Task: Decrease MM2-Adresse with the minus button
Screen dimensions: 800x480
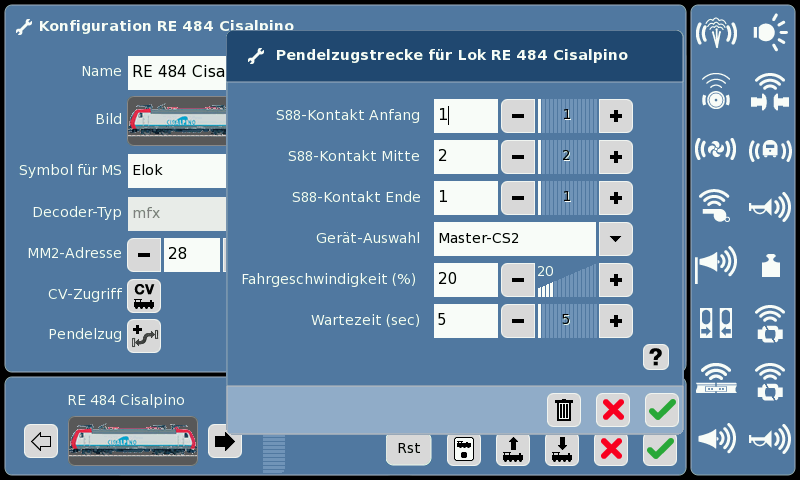Action: [x=144, y=255]
